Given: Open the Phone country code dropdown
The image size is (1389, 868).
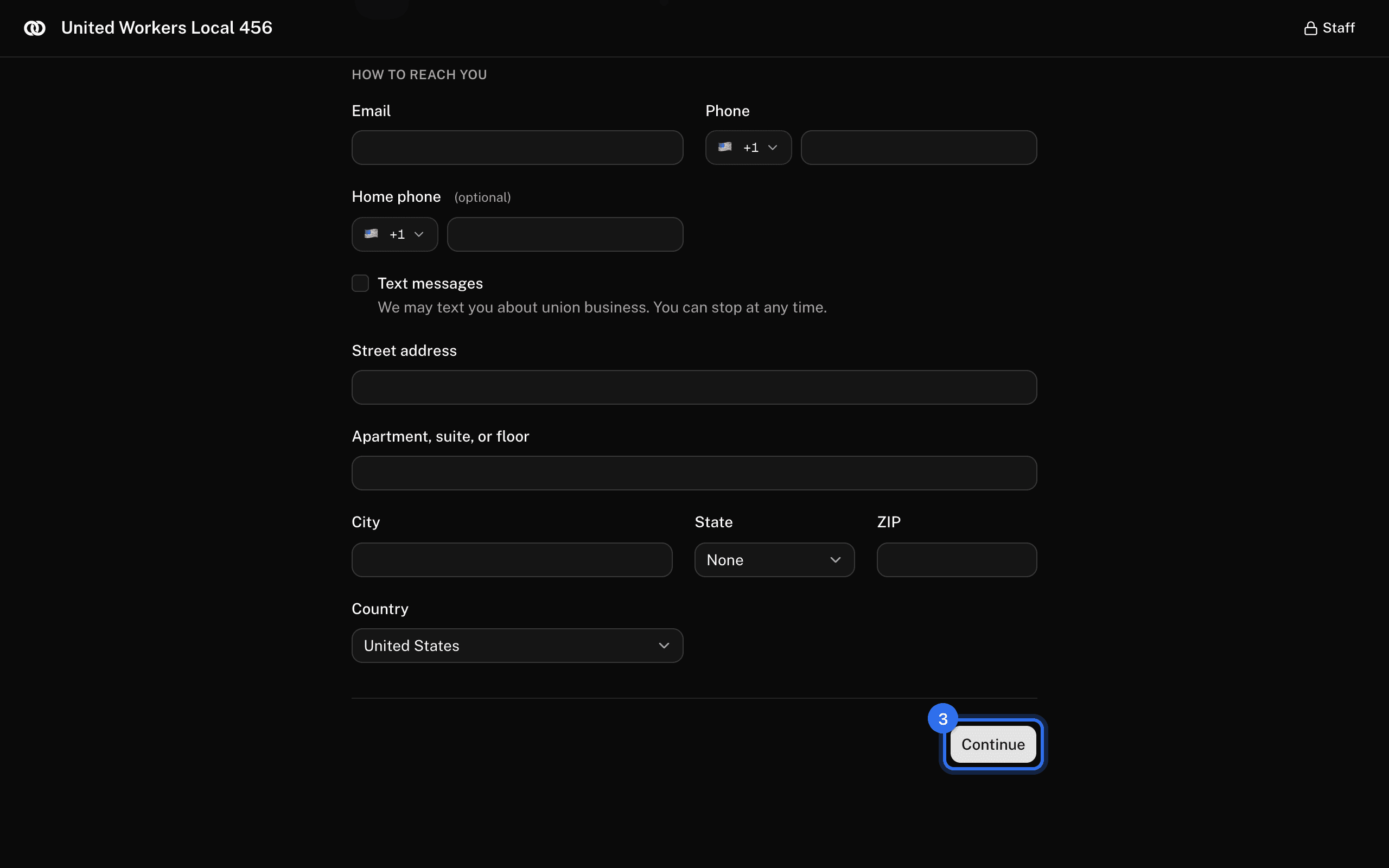Looking at the screenshot, I should (748, 148).
